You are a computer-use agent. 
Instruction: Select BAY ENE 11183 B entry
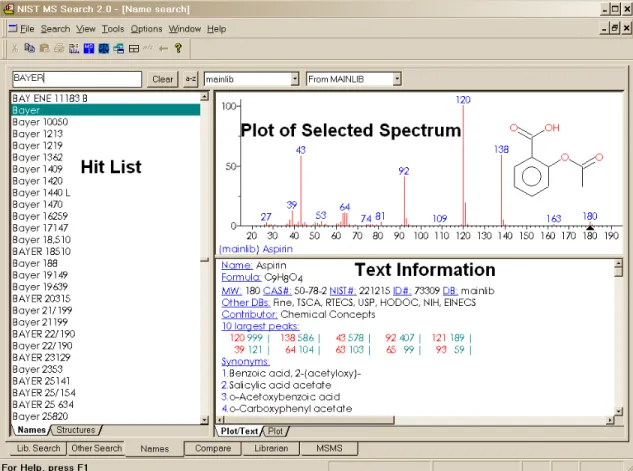pos(106,98)
